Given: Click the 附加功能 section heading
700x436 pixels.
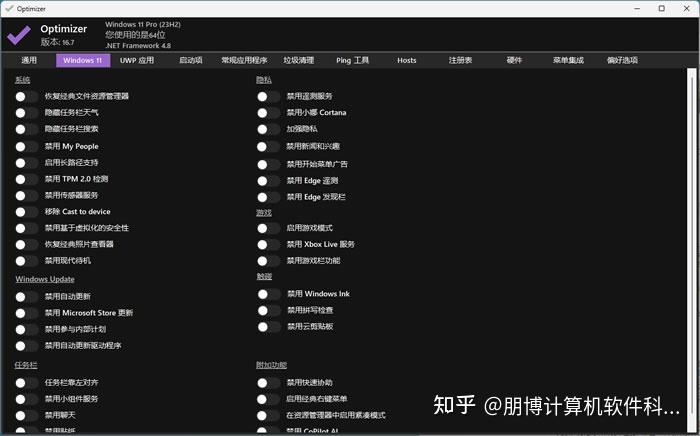Looking at the screenshot, I should 271,365.
